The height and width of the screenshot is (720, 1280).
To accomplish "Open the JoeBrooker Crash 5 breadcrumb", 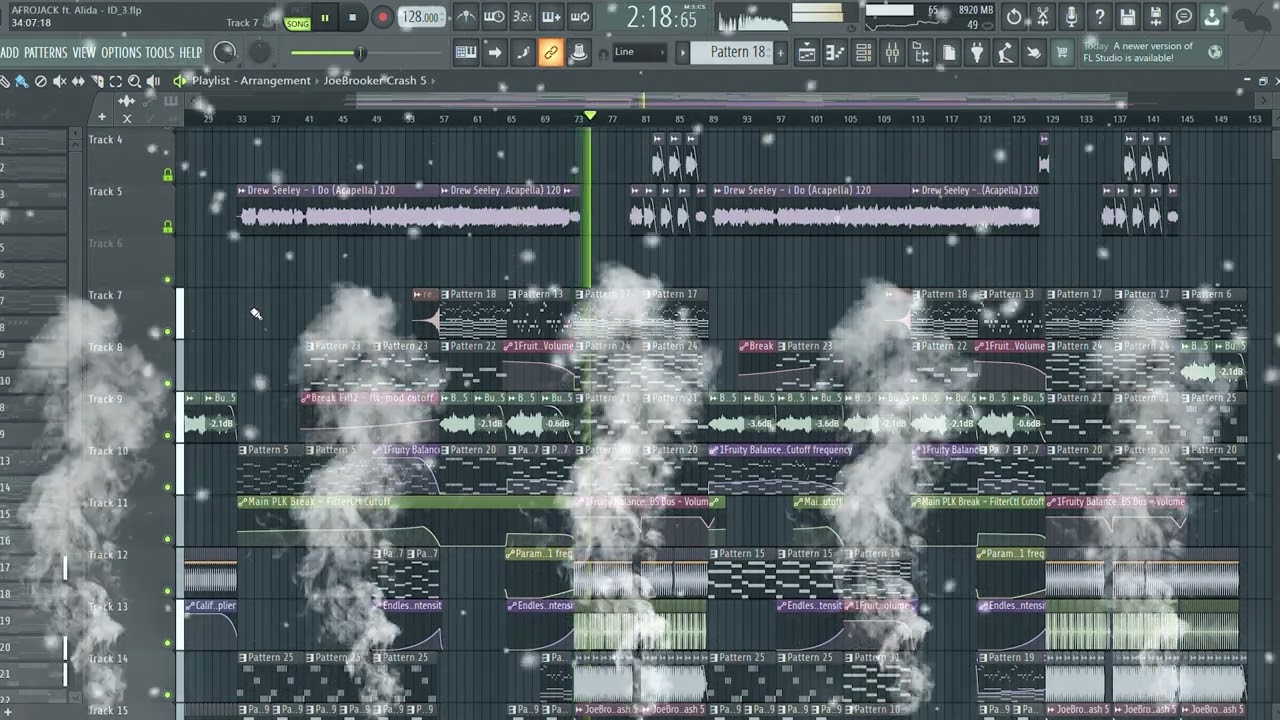I will (x=375, y=81).
